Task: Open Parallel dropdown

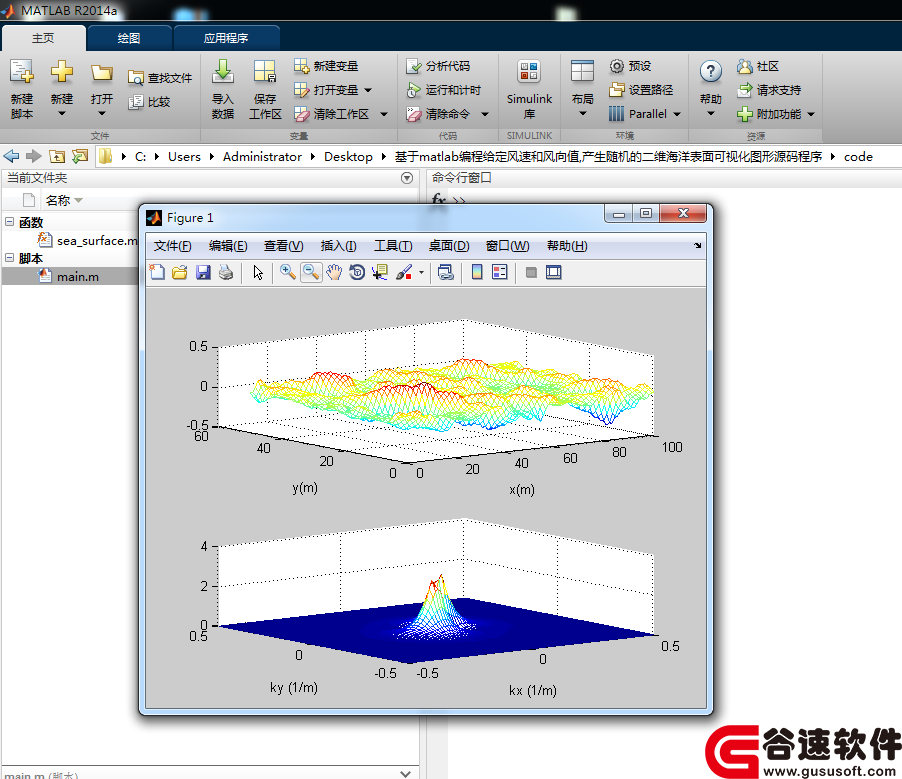Action: point(677,114)
